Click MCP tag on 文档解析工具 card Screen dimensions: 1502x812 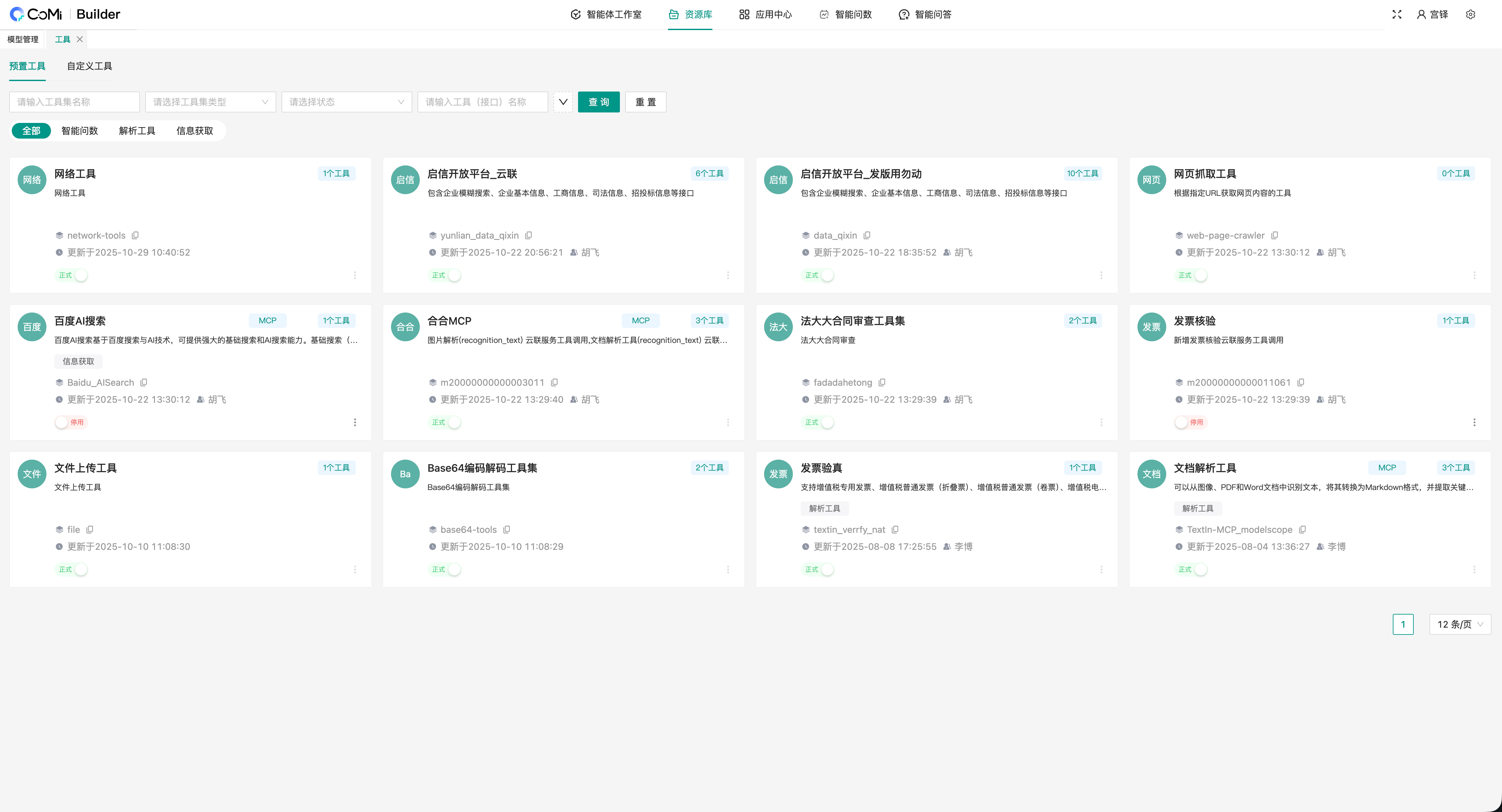coord(1387,467)
